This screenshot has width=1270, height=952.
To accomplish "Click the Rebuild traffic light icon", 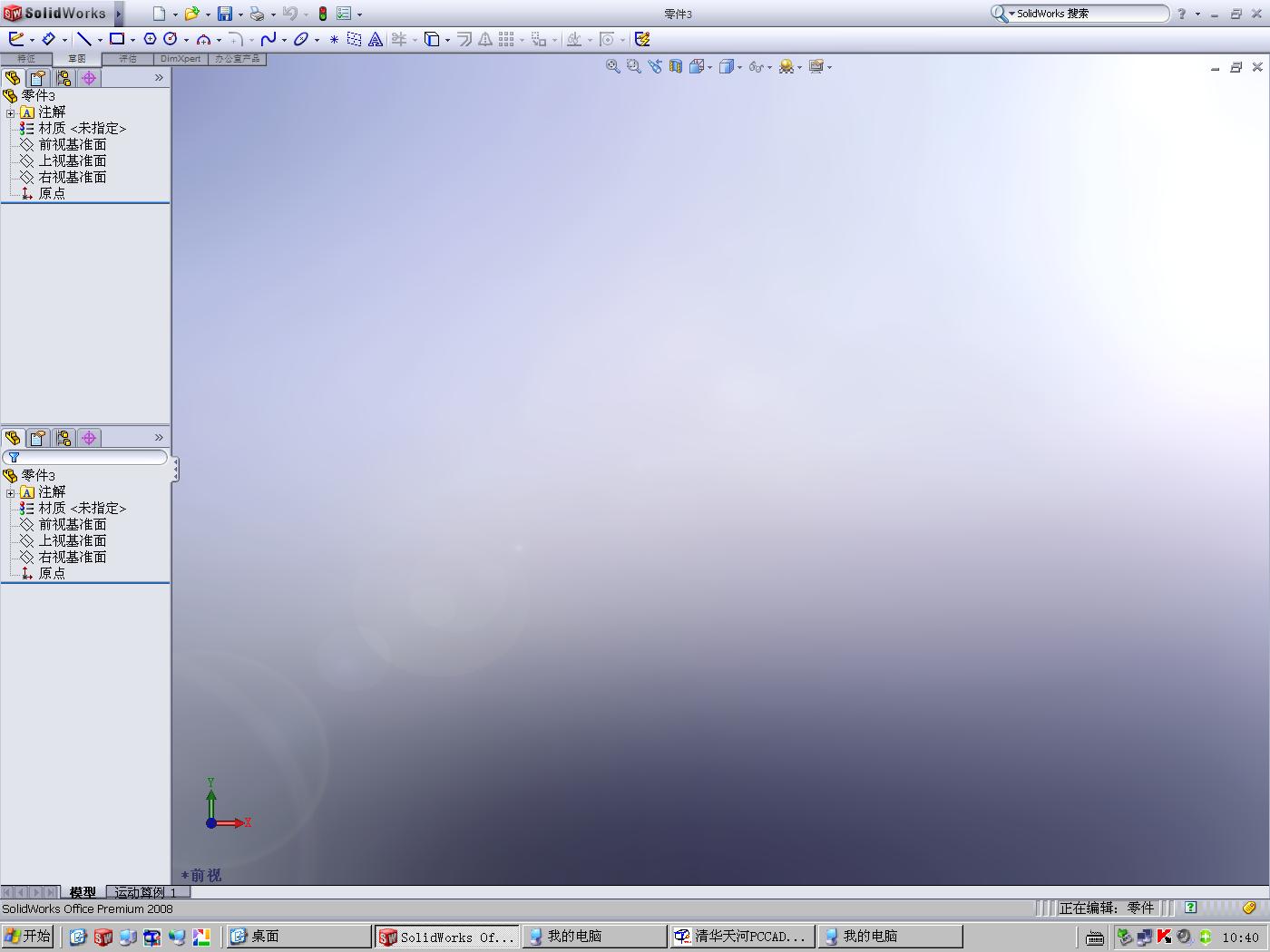I will 322,14.
